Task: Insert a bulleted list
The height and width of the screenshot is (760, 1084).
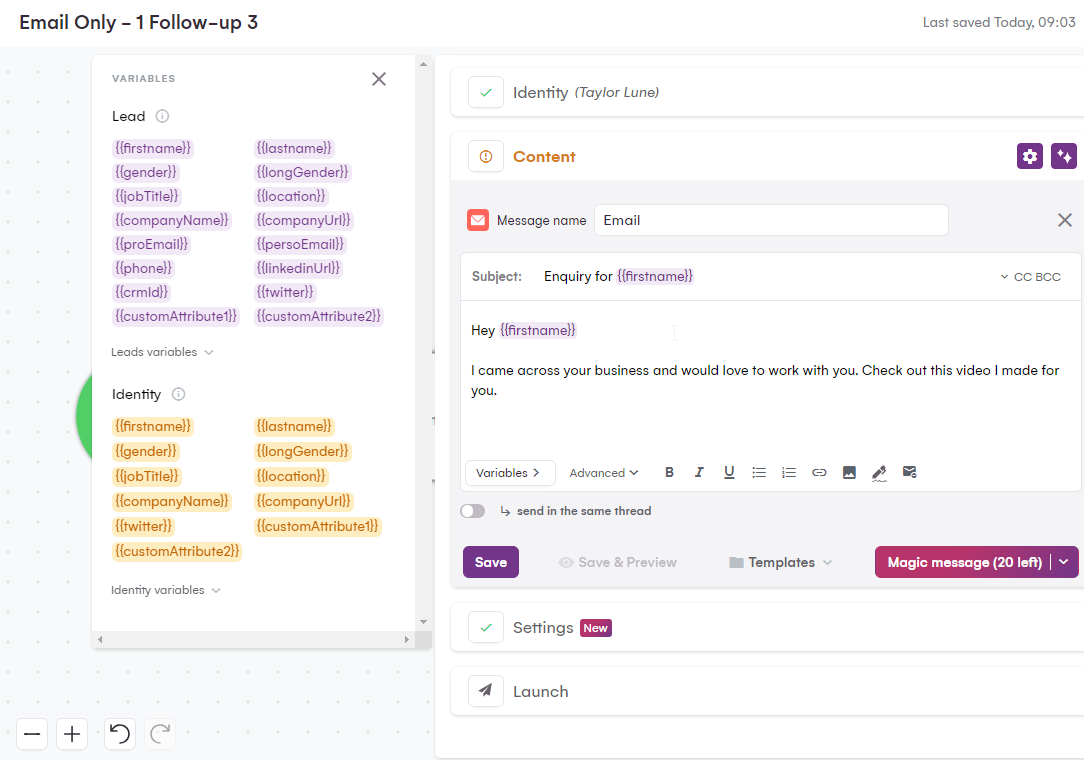Action: point(759,472)
